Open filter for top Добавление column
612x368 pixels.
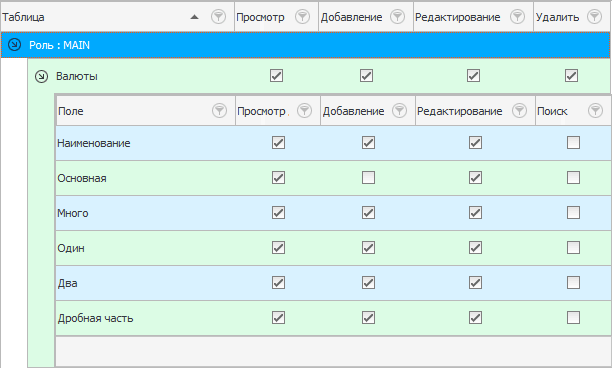pyautogui.click(x=397, y=17)
